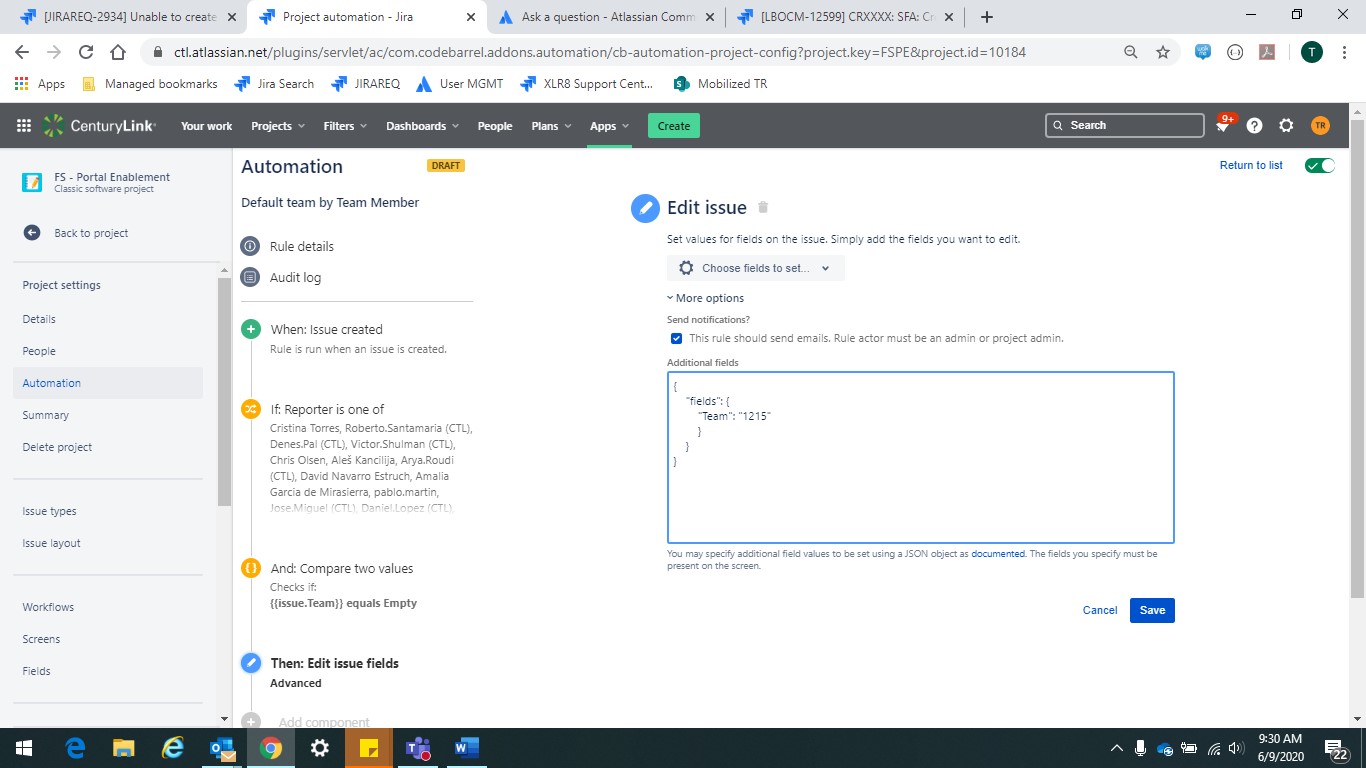The width and height of the screenshot is (1366, 768).
Task: Click the Jira Search field
Action: pyautogui.click(x=1125, y=125)
